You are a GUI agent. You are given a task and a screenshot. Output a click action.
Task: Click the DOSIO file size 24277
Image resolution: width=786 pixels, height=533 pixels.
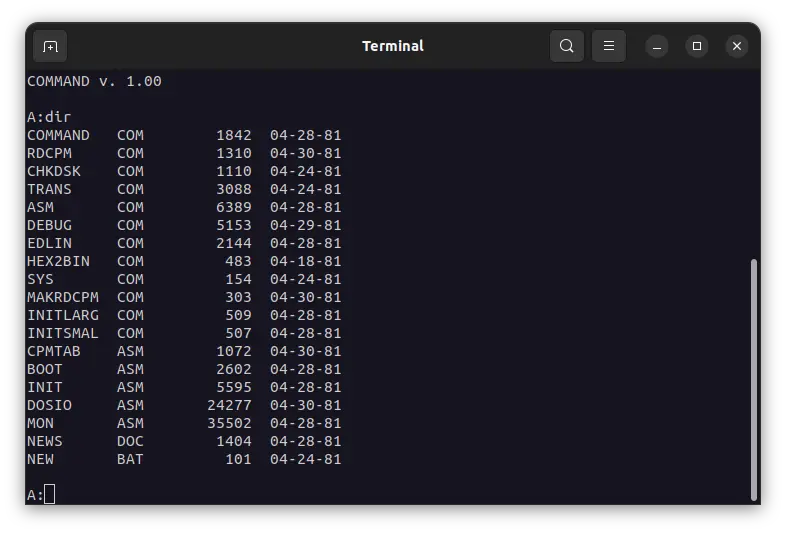coord(229,405)
